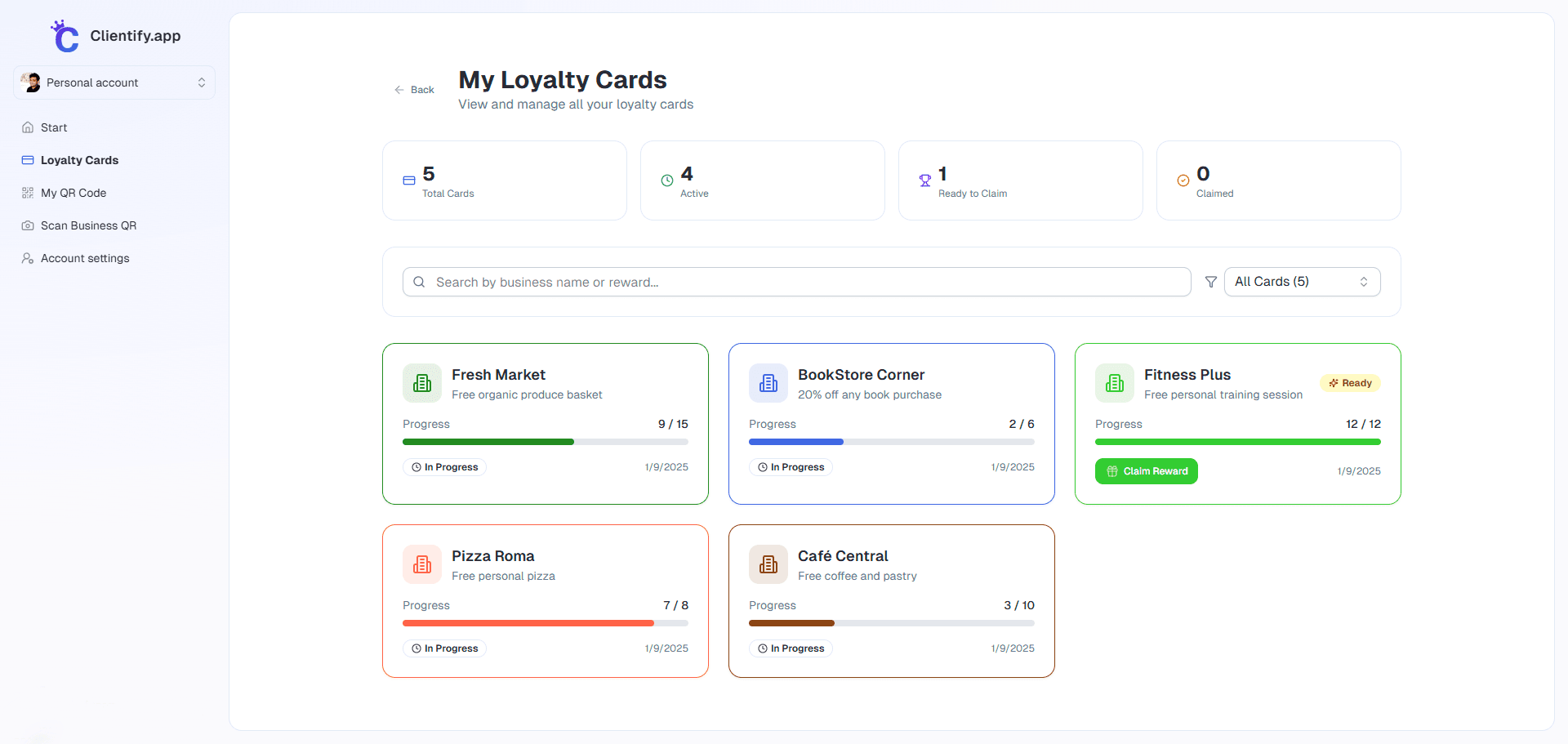Select Loyalty Cards in the sidebar
Viewport: 1568px width, 744px height.
click(79, 160)
